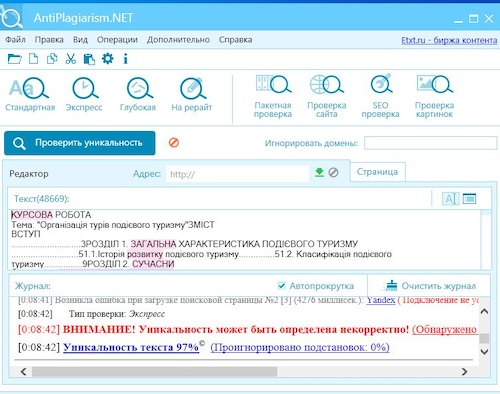Screen dimensions: 500x394
Task: Click the AntiPlagiarism.NET logo icon
Action: pyautogui.click(x=11, y=17)
